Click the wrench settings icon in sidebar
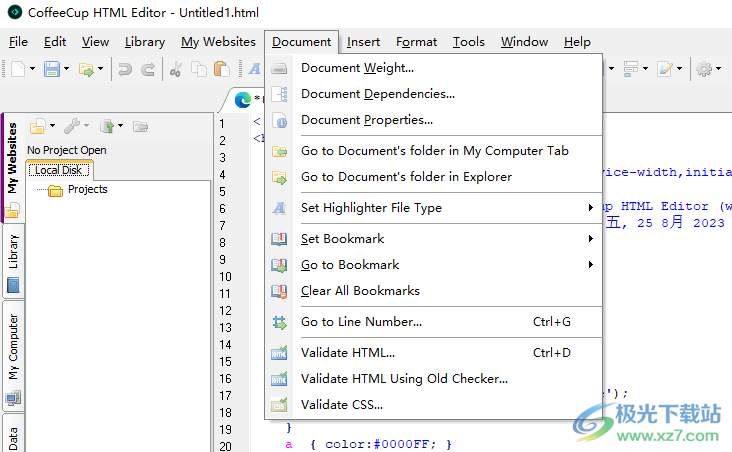 point(72,126)
